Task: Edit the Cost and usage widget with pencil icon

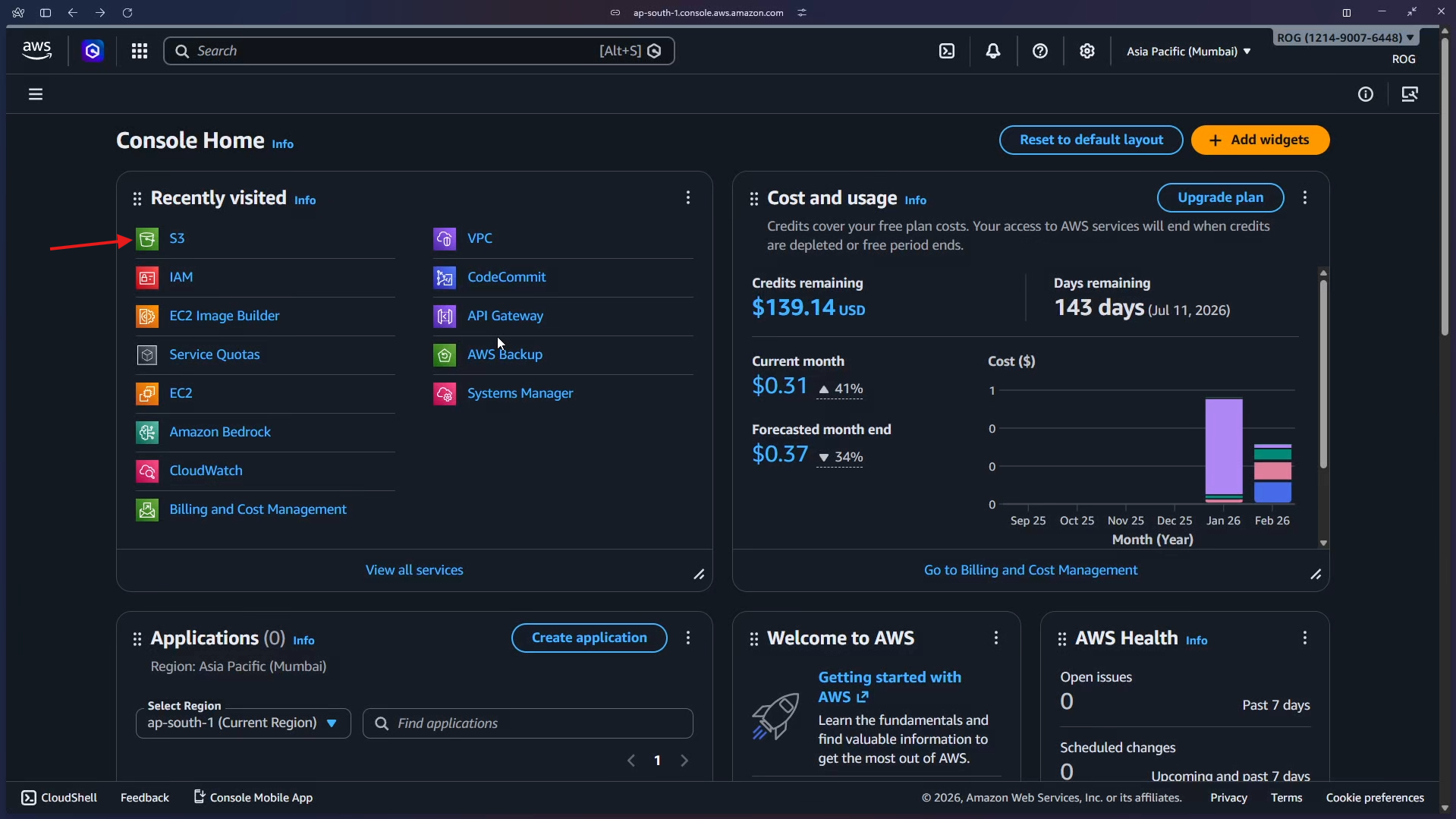Action: tap(1316, 575)
